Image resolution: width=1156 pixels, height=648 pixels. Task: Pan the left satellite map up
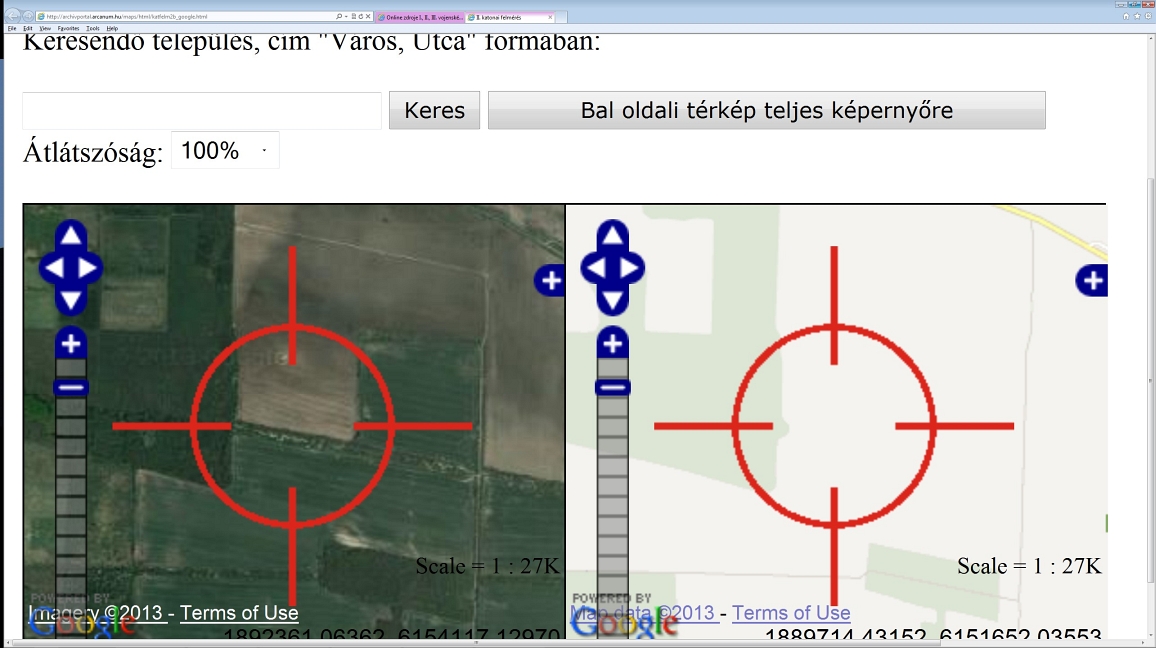tap(71, 235)
